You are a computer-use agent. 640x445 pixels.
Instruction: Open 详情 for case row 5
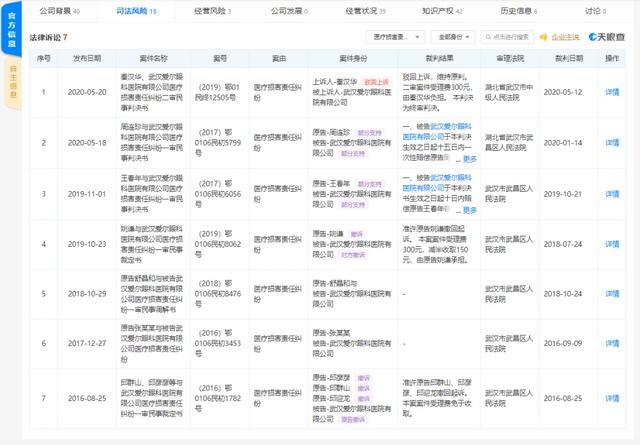612,294
